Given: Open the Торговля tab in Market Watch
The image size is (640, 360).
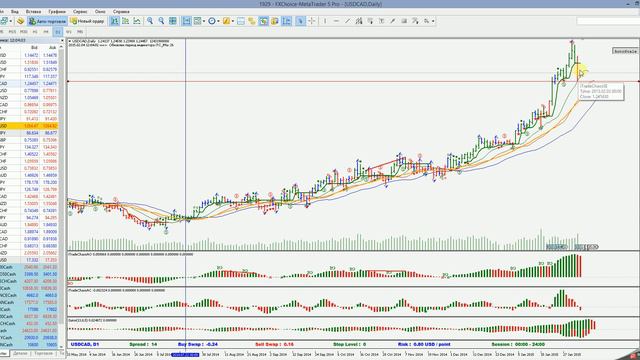Looking at the screenshot, I should (x=43, y=353).
